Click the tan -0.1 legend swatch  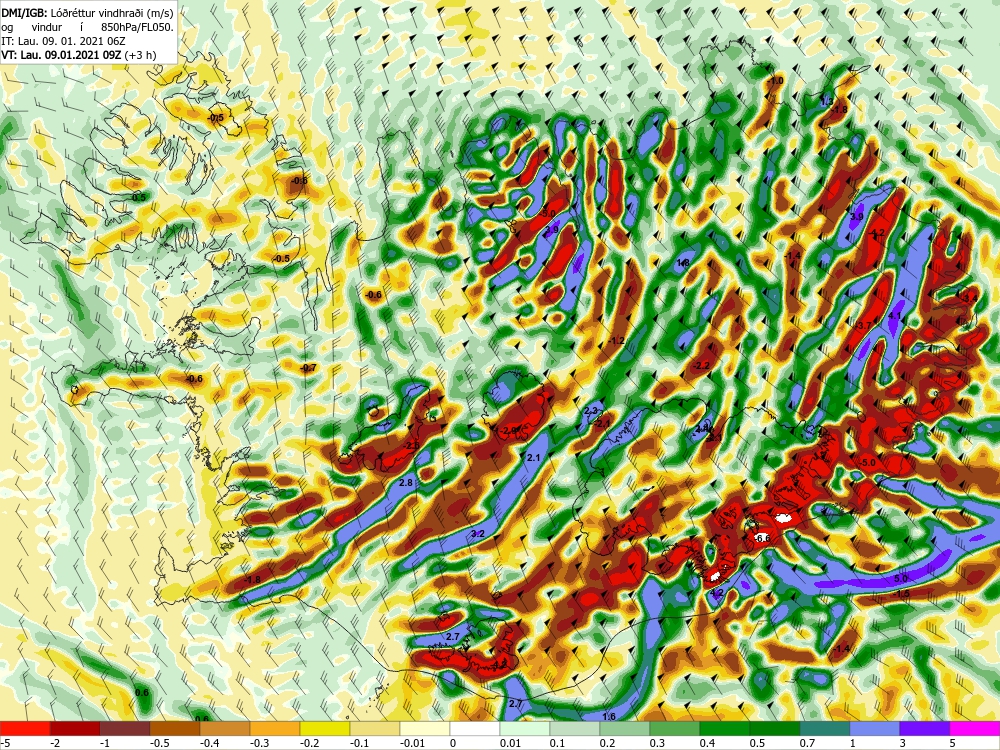pos(375,728)
